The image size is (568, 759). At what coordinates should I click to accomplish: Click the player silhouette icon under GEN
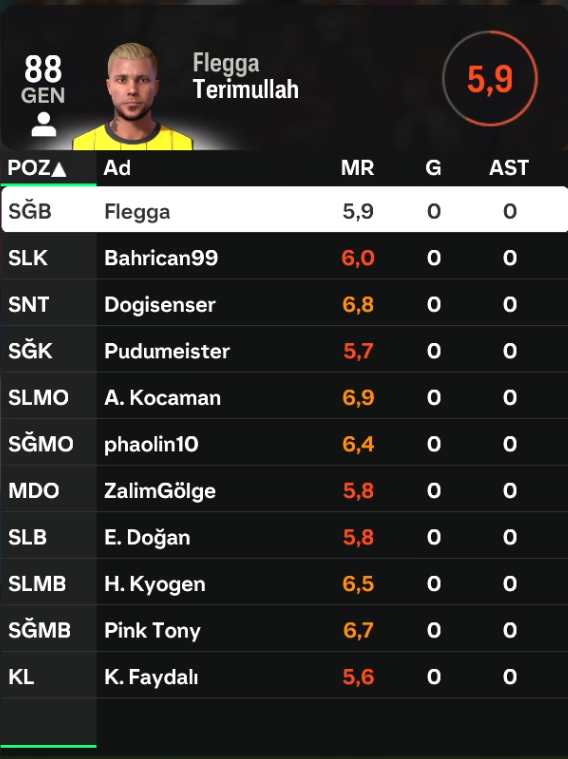[x=44, y=124]
